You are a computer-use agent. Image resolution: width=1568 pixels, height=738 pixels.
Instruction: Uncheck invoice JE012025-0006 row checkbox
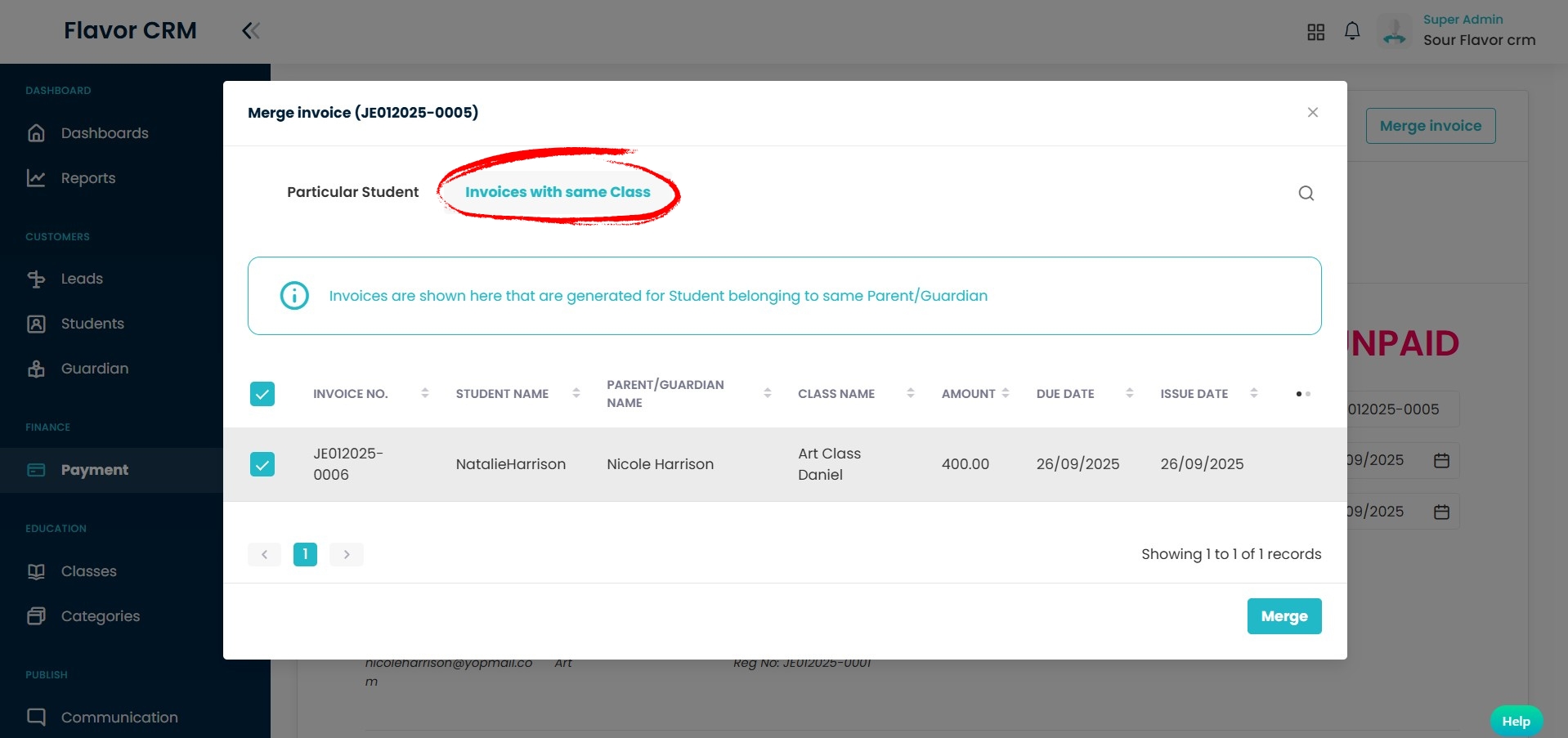point(262,464)
